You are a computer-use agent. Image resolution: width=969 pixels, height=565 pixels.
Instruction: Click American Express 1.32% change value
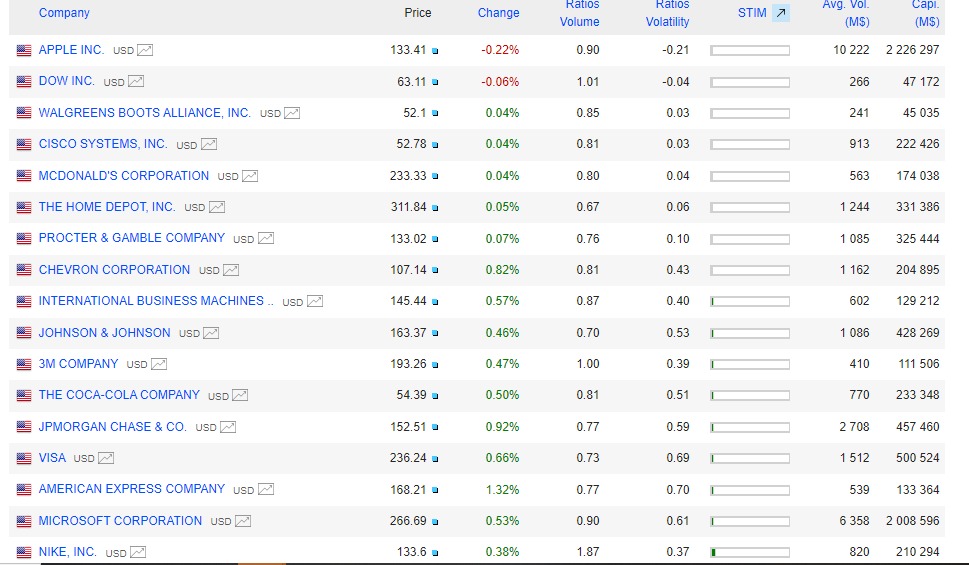coord(502,490)
